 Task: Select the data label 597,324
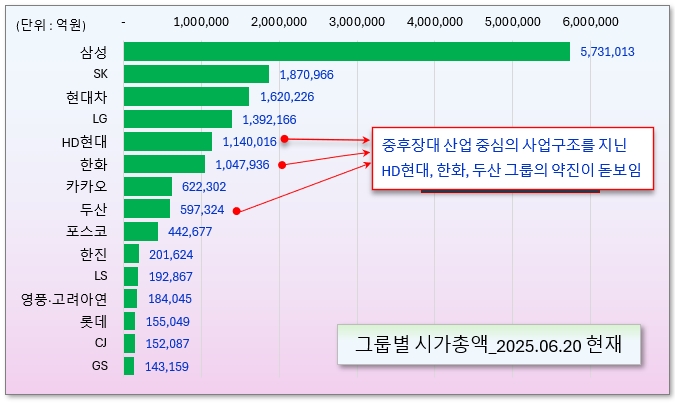click(x=202, y=210)
